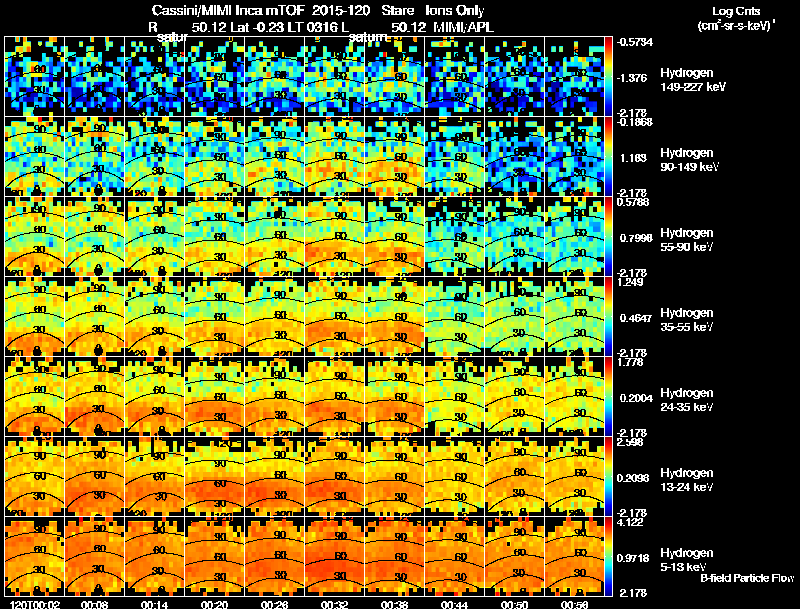Click the 00:14 time label
This screenshot has height=609, width=800.
click(155, 604)
